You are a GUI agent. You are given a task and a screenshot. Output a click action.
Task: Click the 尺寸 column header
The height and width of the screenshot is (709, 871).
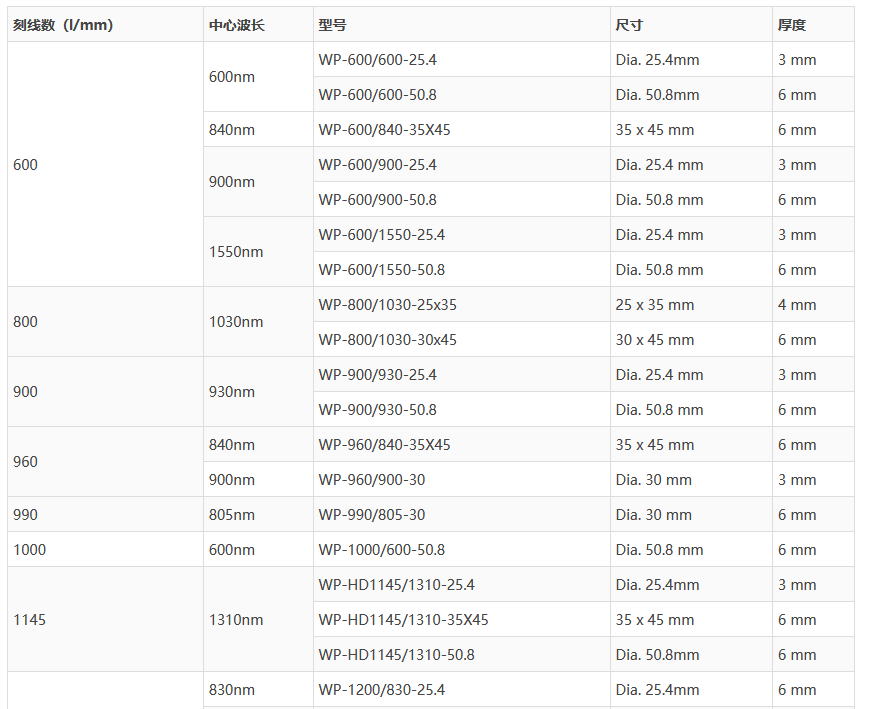point(629,25)
